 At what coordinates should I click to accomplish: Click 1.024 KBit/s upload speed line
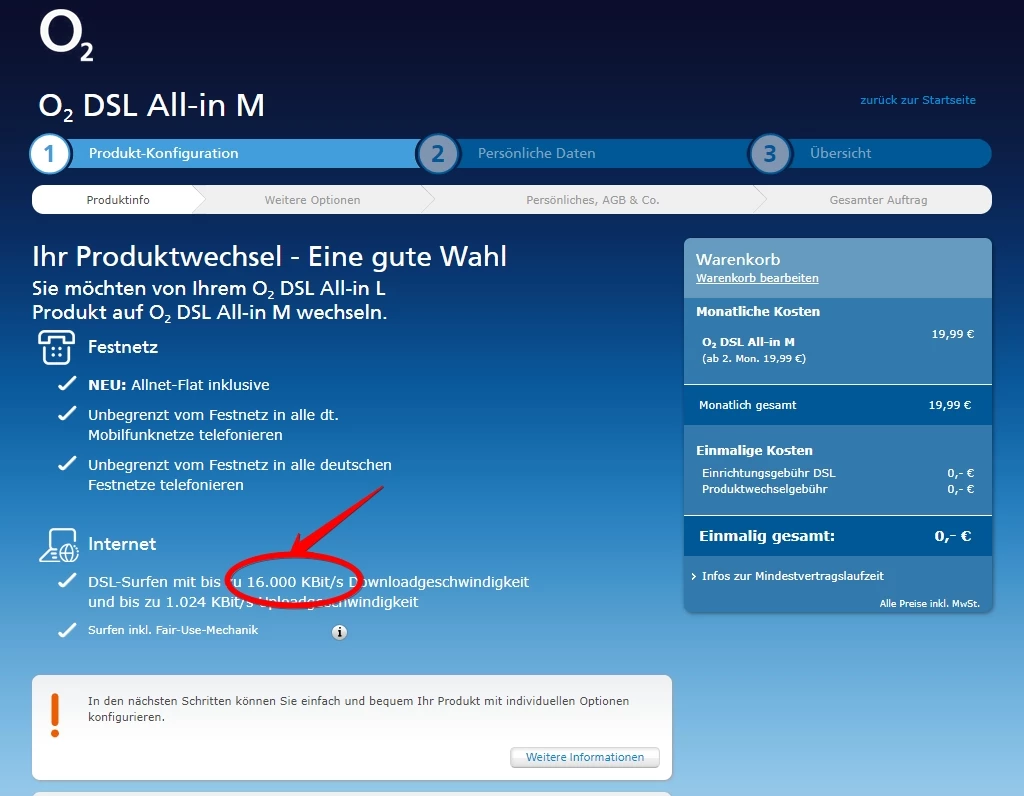(x=253, y=602)
